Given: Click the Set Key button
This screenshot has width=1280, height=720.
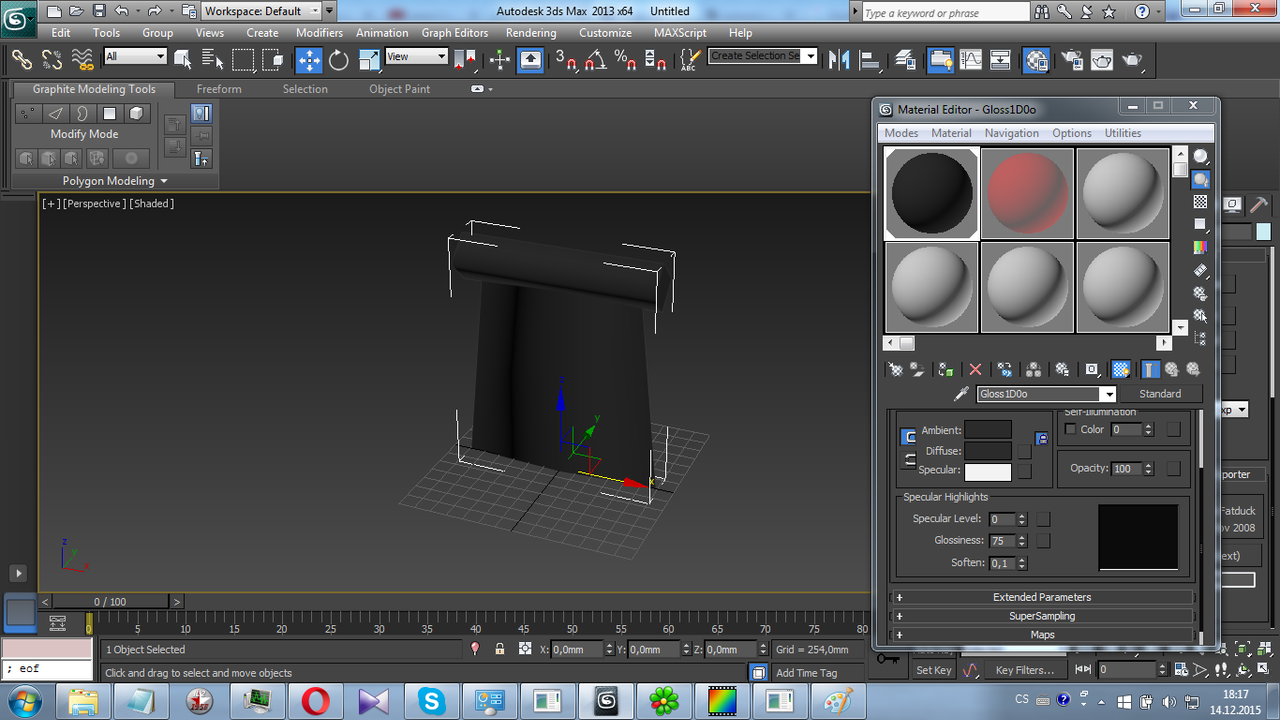Looking at the screenshot, I should click(934, 670).
